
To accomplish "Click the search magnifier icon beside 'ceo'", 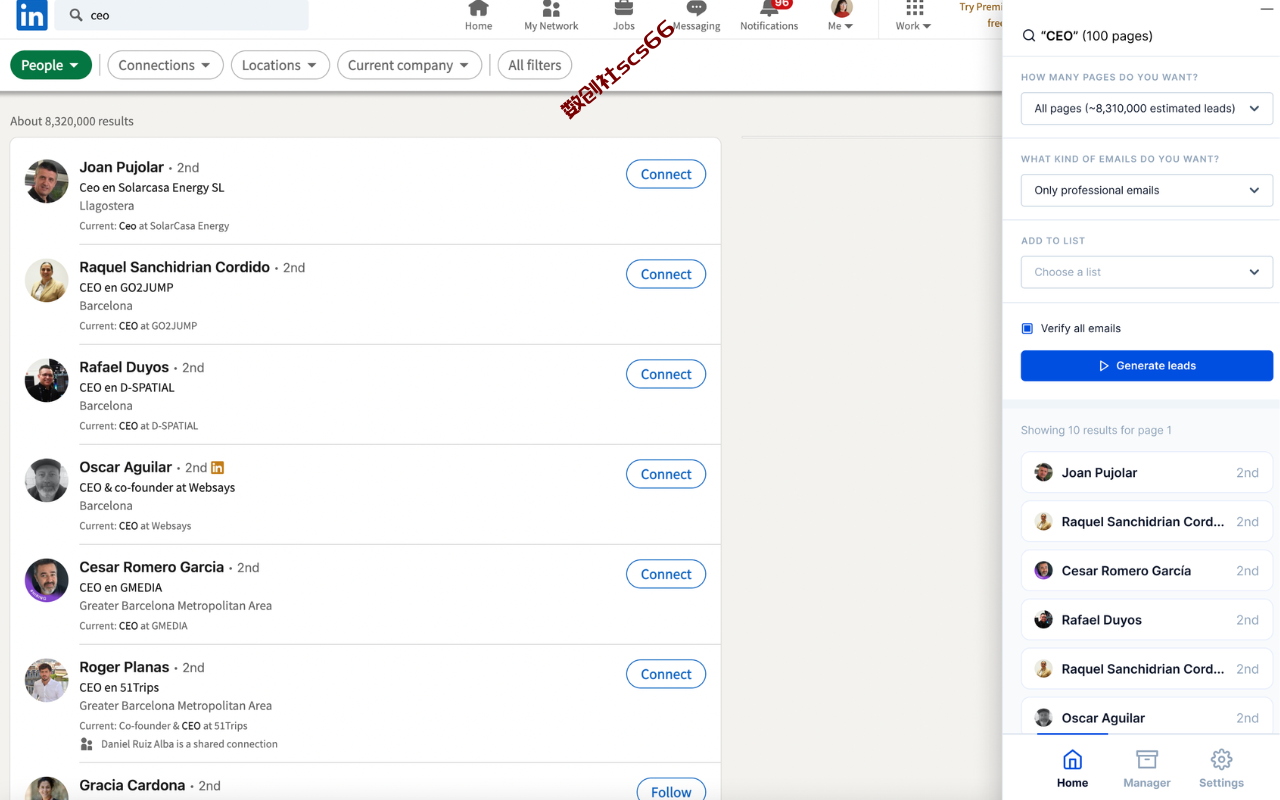I will (76, 15).
